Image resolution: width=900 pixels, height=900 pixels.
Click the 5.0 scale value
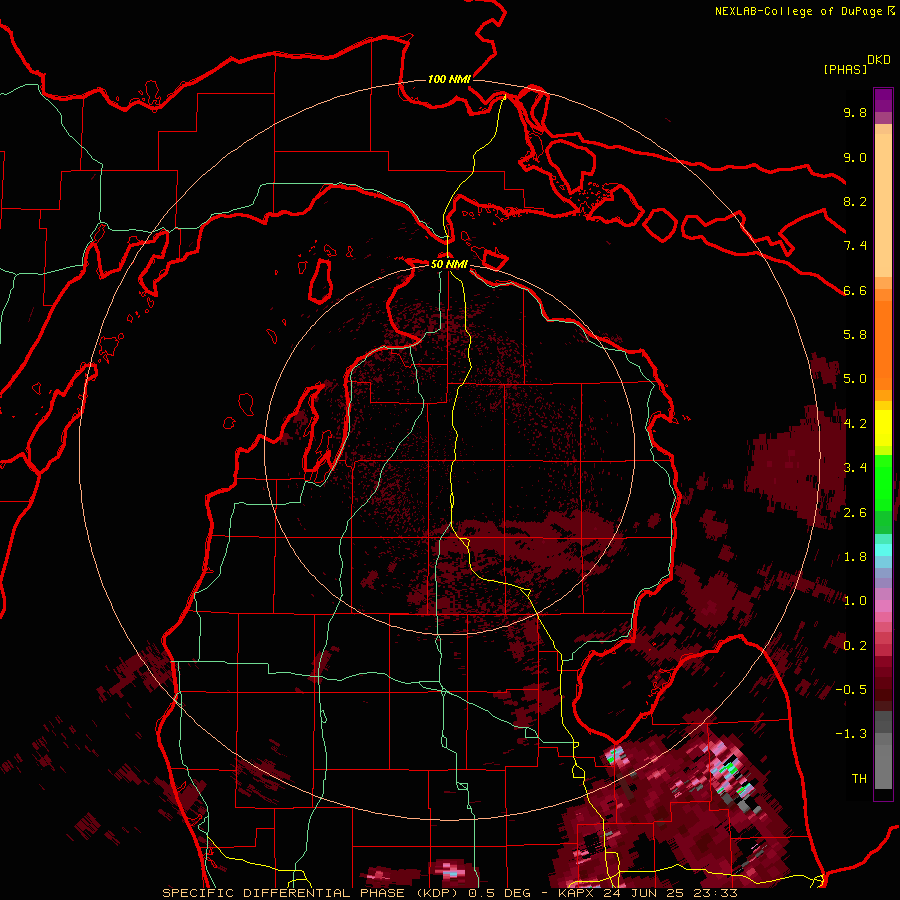855,379
